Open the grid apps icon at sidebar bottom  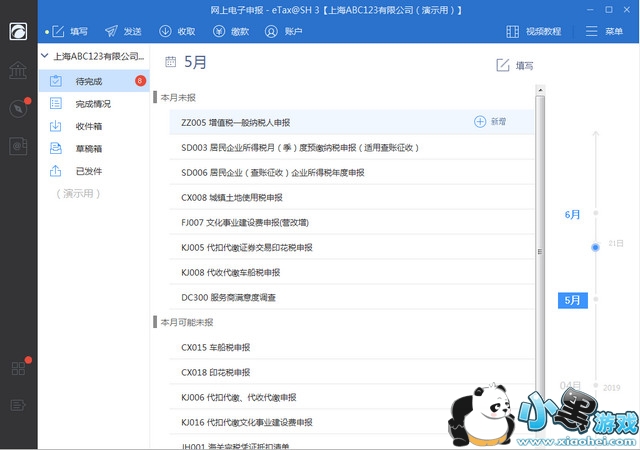[x=18, y=368]
